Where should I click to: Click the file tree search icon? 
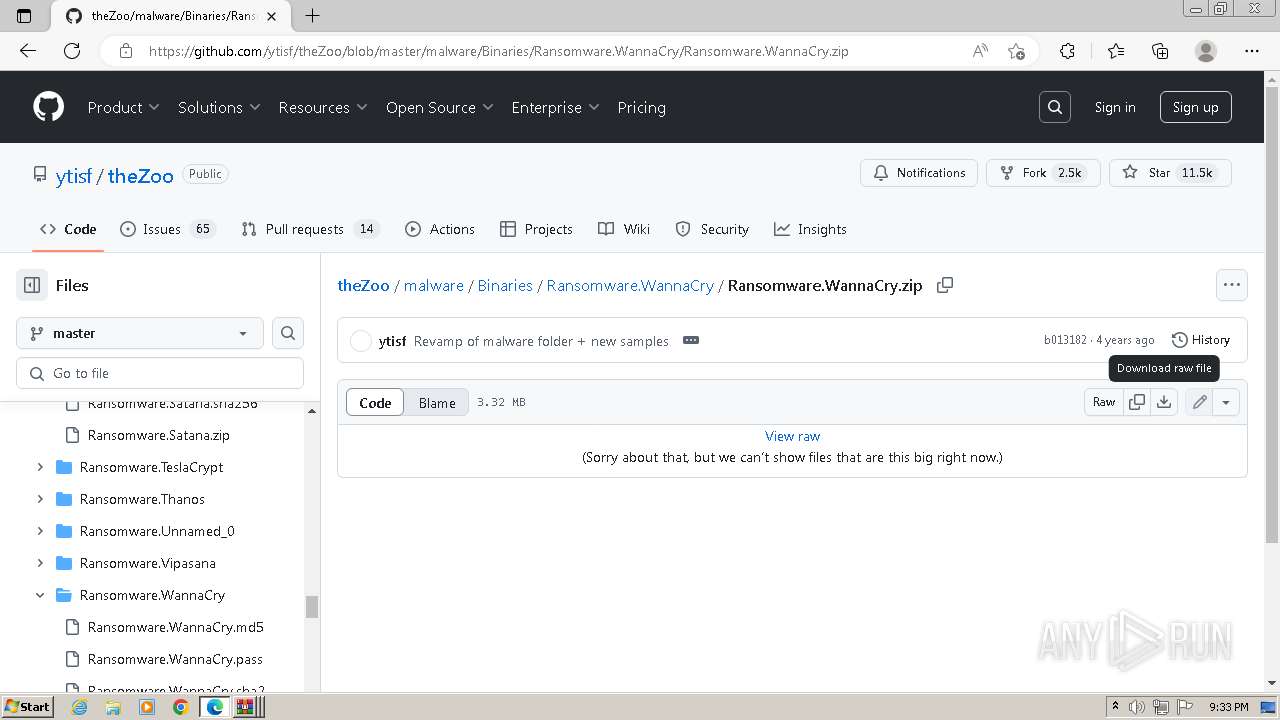(288, 333)
